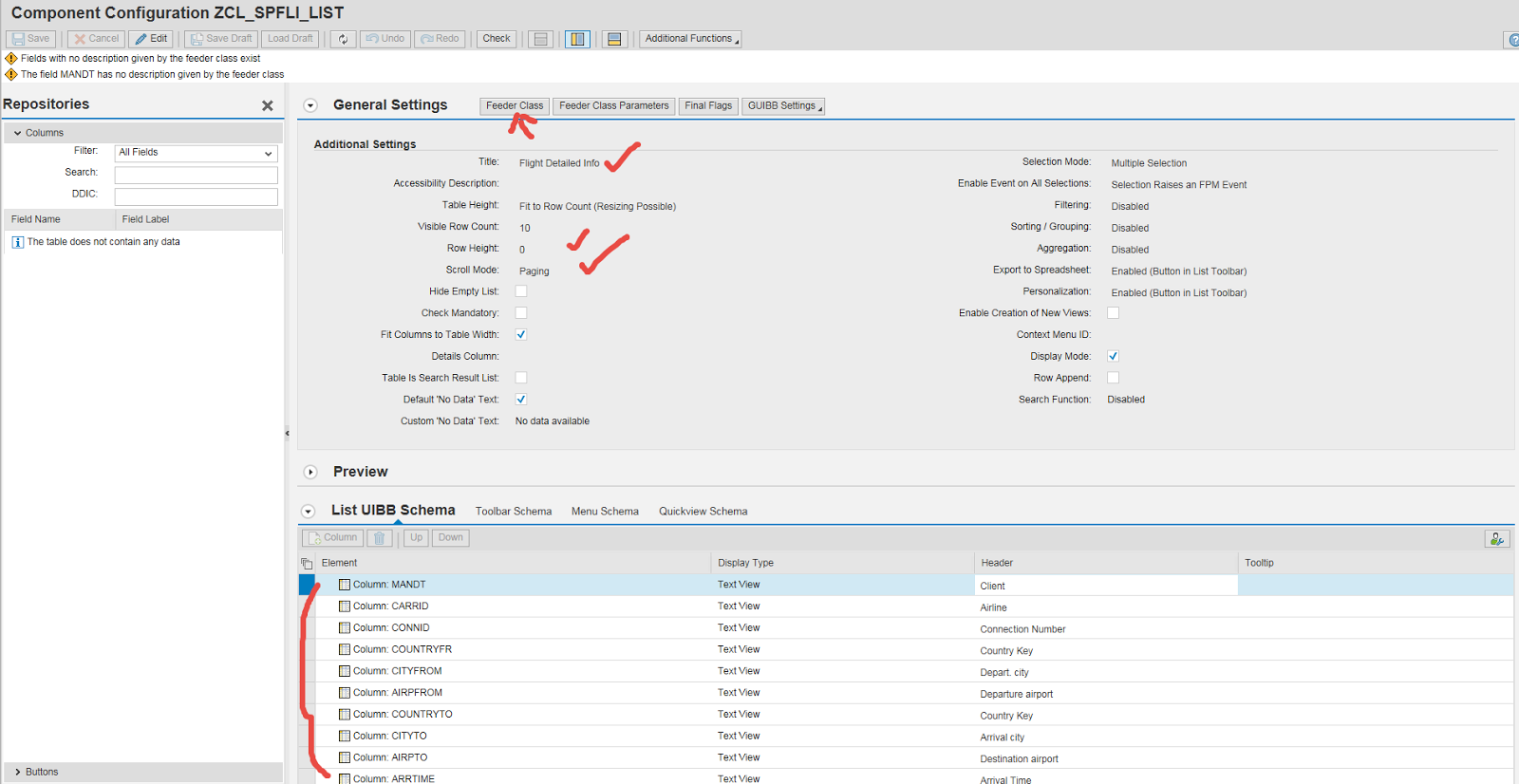Collapse the General Settings section
Image resolution: width=1519 pixels, height=784 pixels.
coord(310,105)
